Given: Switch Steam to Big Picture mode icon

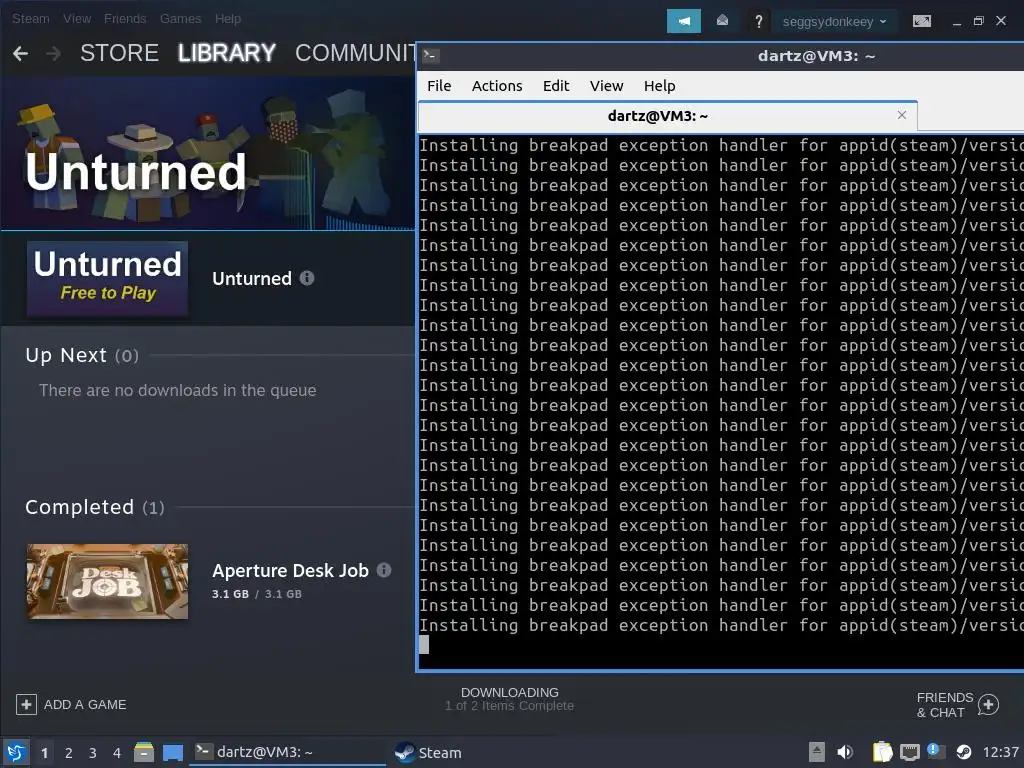Looking at the screenshot, I should [921, 22].
